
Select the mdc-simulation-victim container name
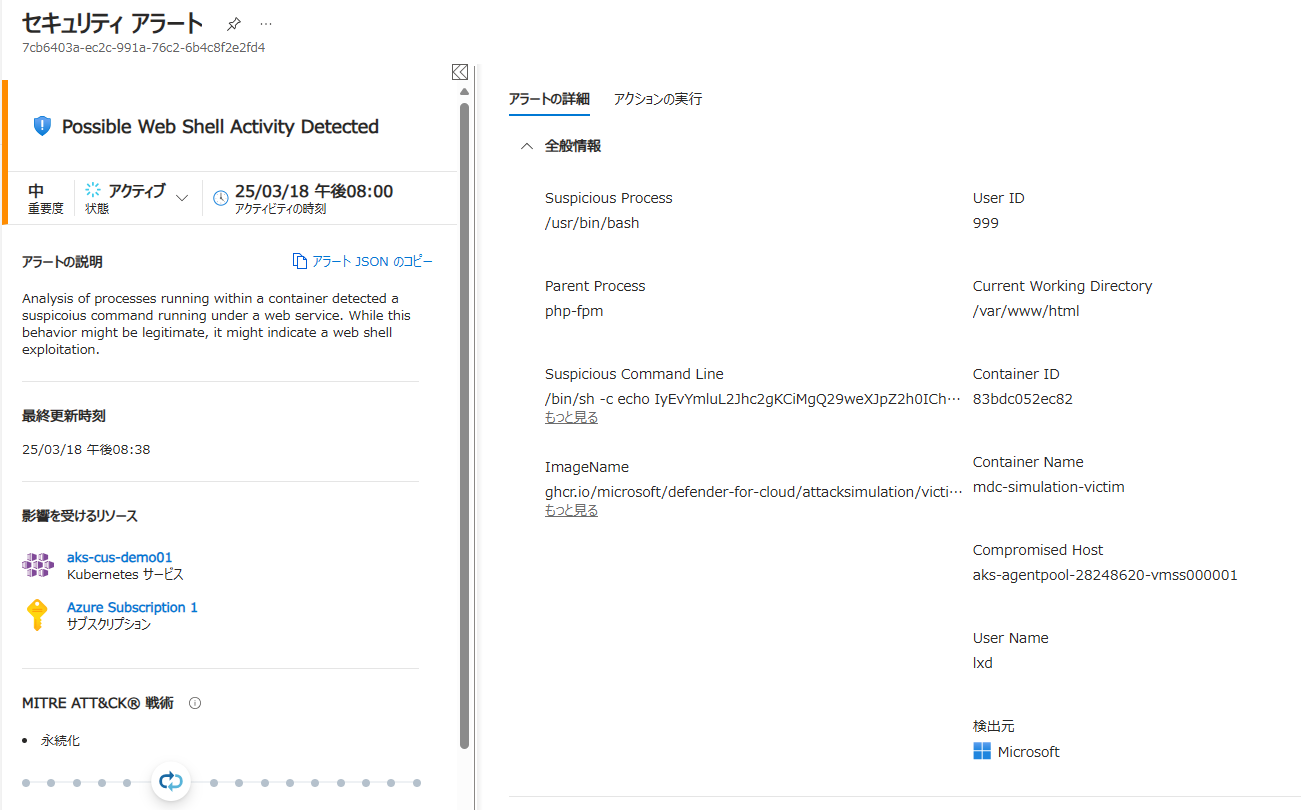coord(1049,487)
